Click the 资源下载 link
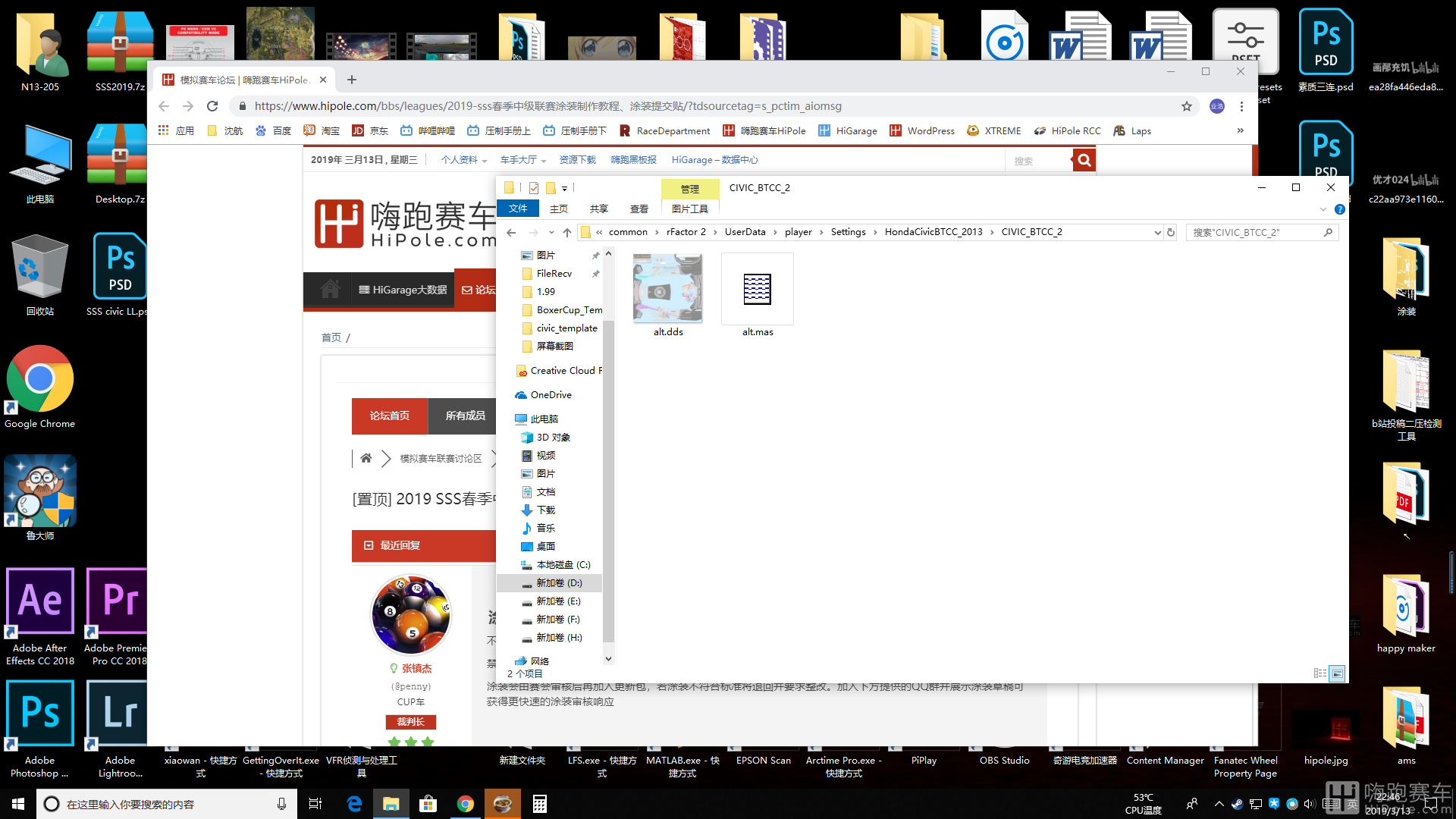Viewport: 1456px width, 819px height. [x=577, y=160]
